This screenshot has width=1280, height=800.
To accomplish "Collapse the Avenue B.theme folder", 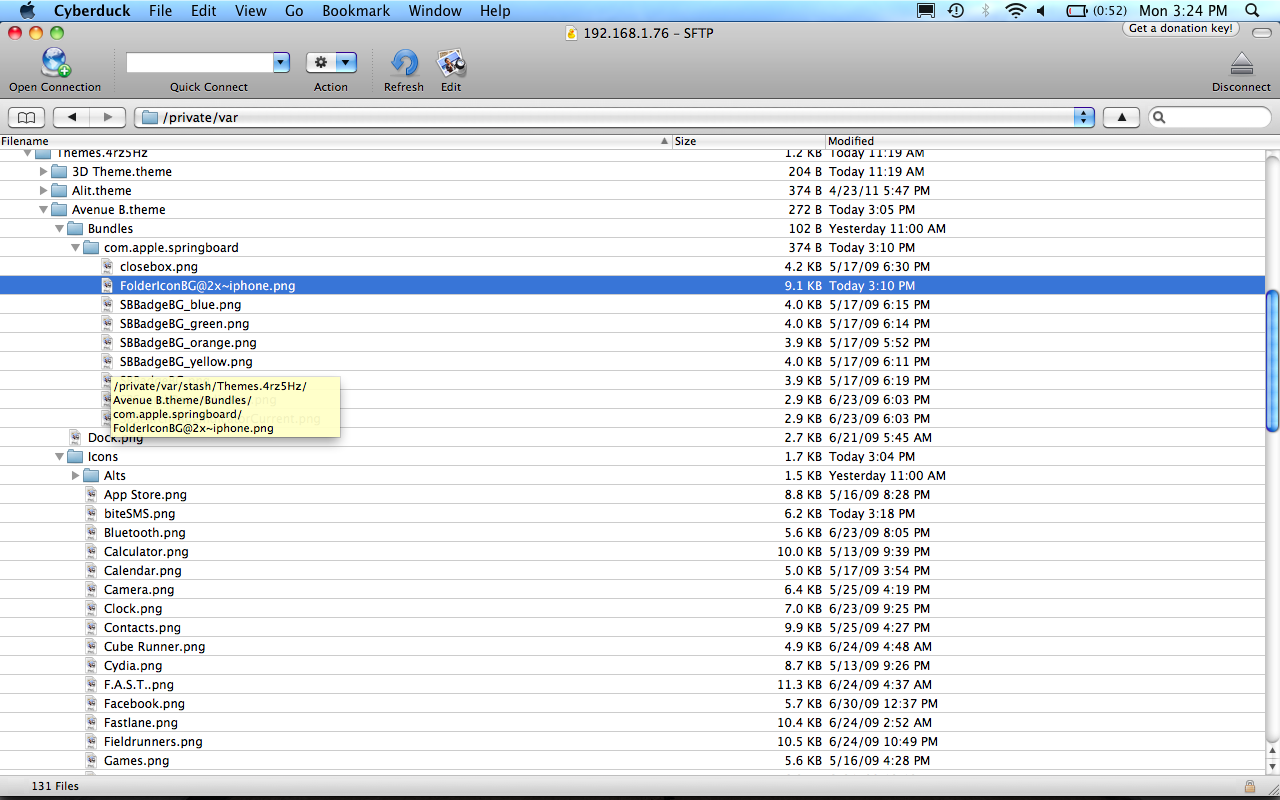I will click(43, 209).
